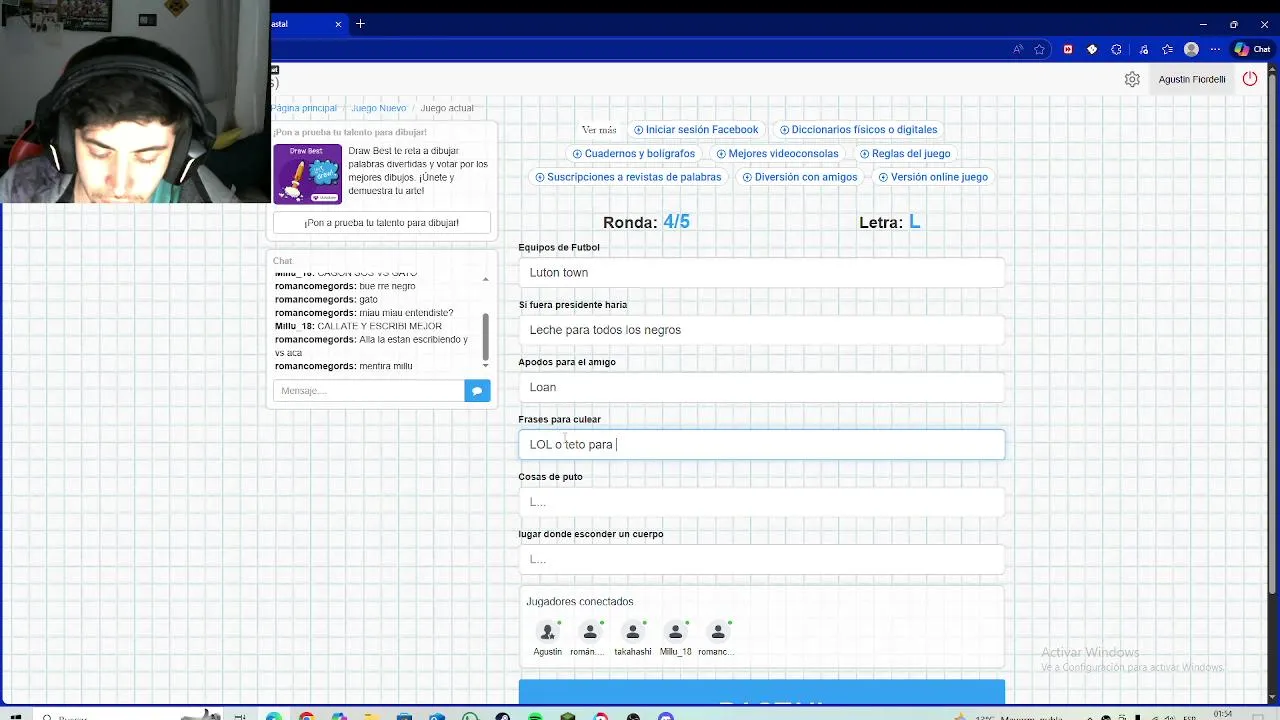
Task: Click the Letra L indicator
Action: pyautogui.click(x=889, y=222)
